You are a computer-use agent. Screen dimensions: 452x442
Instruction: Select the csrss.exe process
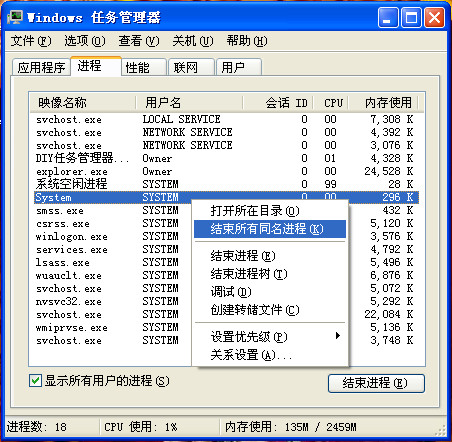coord(113,223)
